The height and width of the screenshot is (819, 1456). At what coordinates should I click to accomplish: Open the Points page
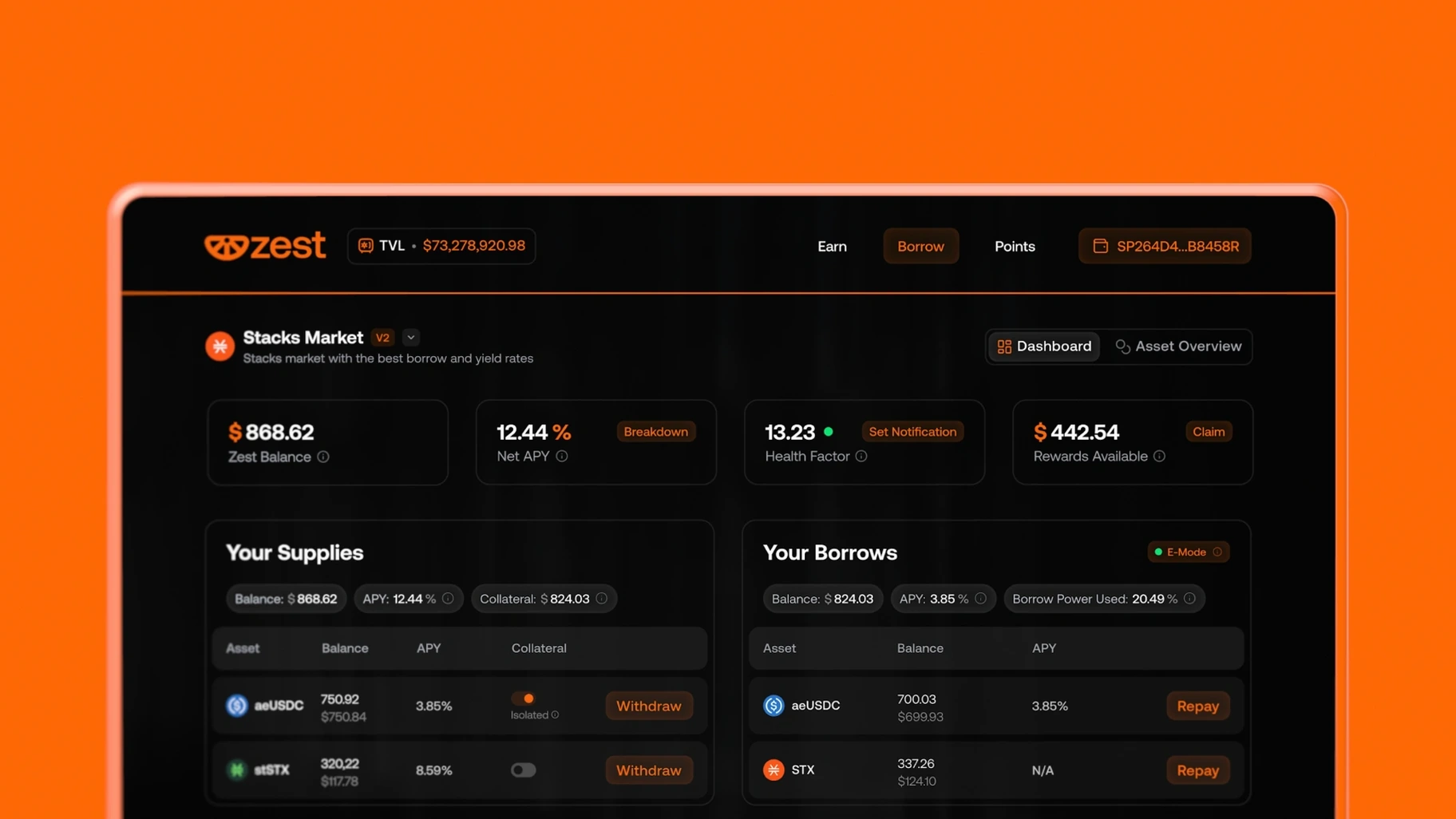pos(1015,246)
